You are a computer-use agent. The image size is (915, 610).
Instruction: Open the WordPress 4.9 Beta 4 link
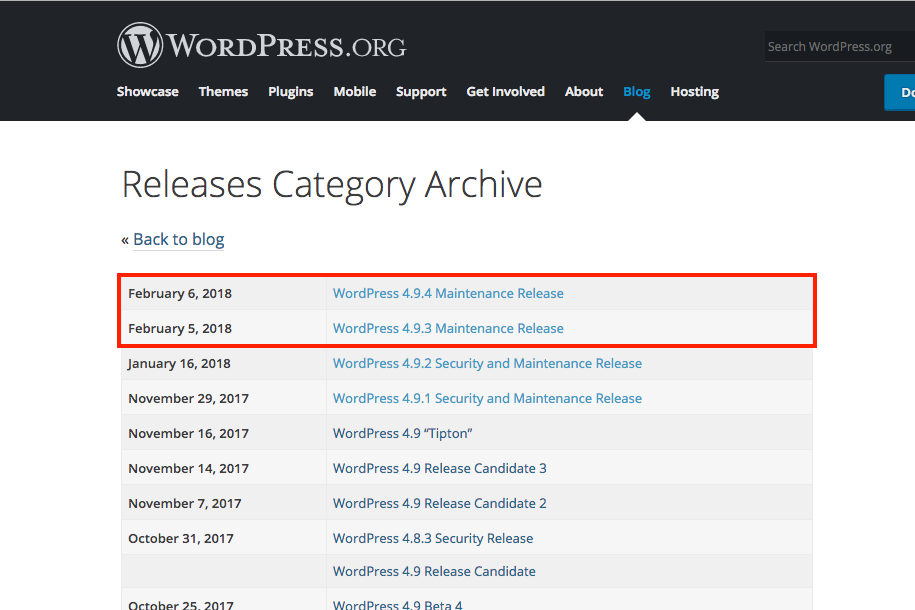[397, 605]
